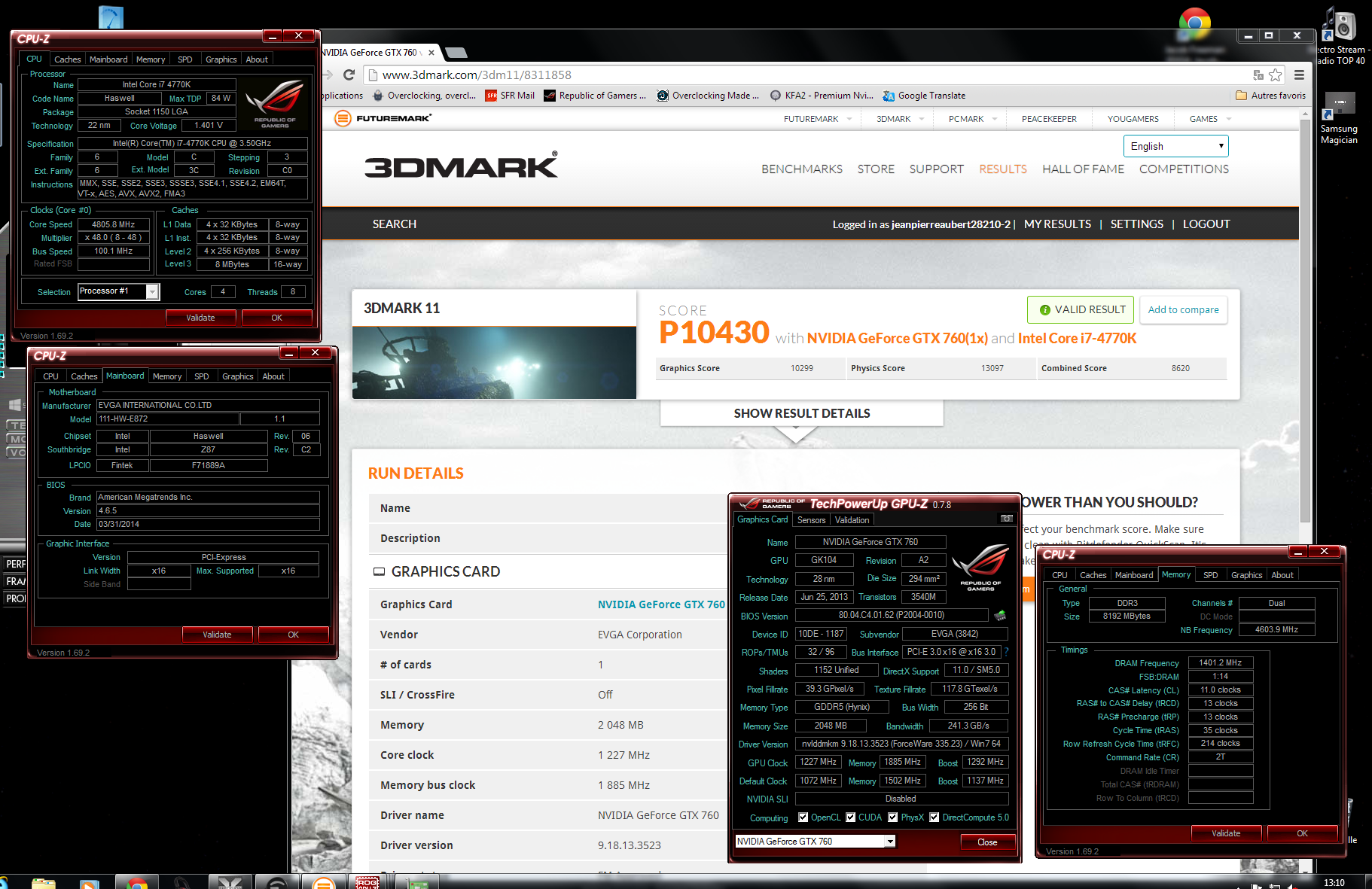The image size is (1372, 889).
Task: Click OK in the Mainboard CPU-Z window
Action: [293, 635]
